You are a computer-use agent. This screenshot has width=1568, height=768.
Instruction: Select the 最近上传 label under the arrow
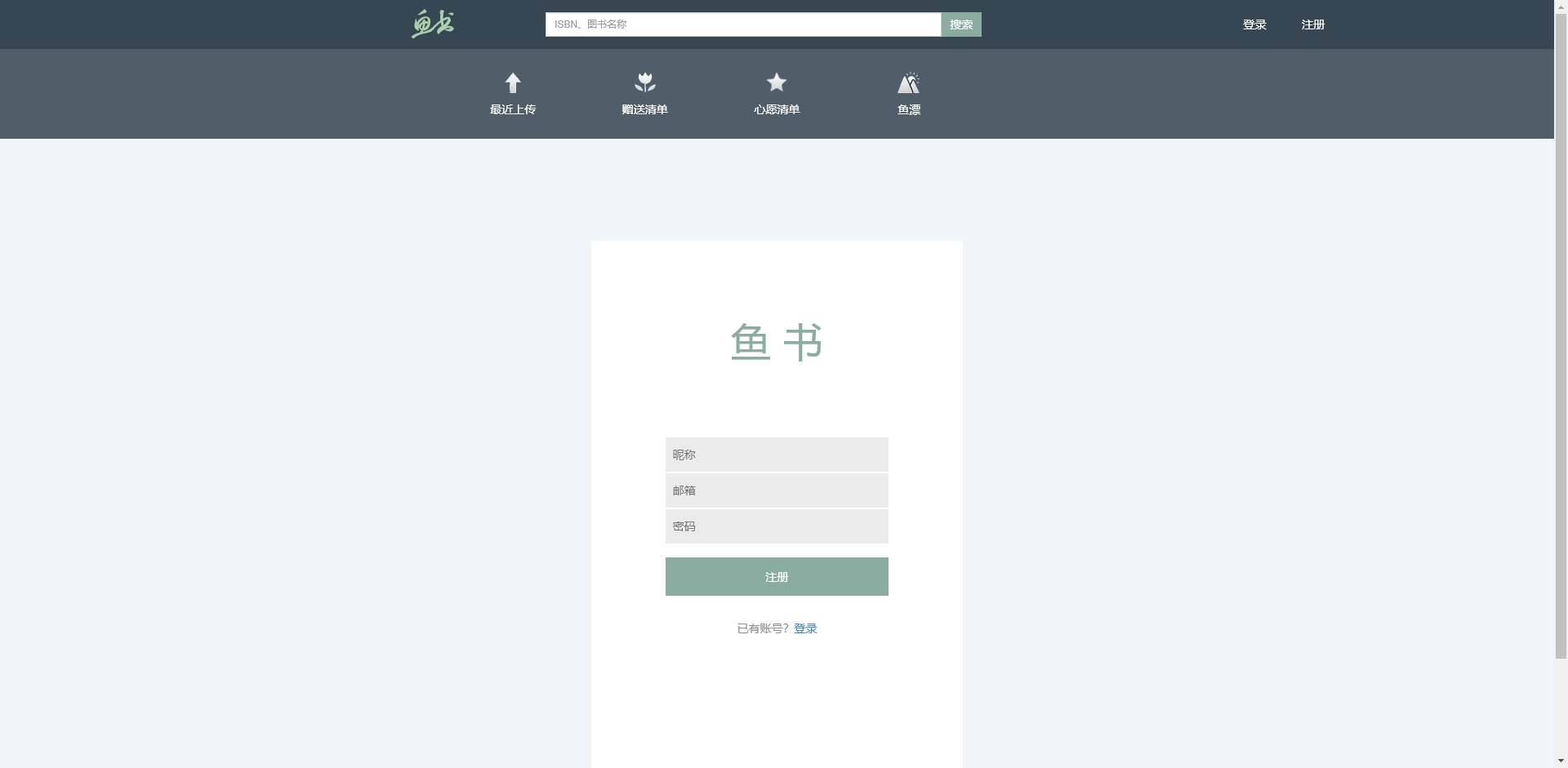pos(513,109)
